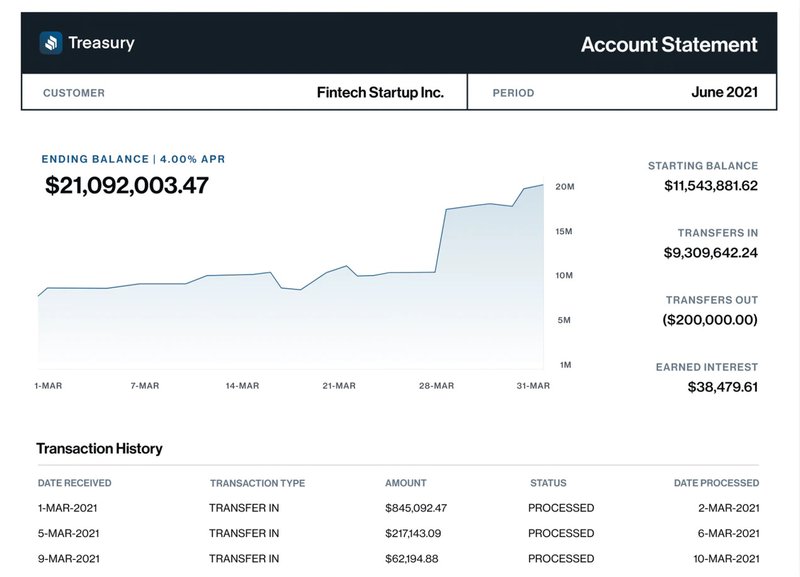Select date received 5-MAR-2021

[x=68, y=534]
